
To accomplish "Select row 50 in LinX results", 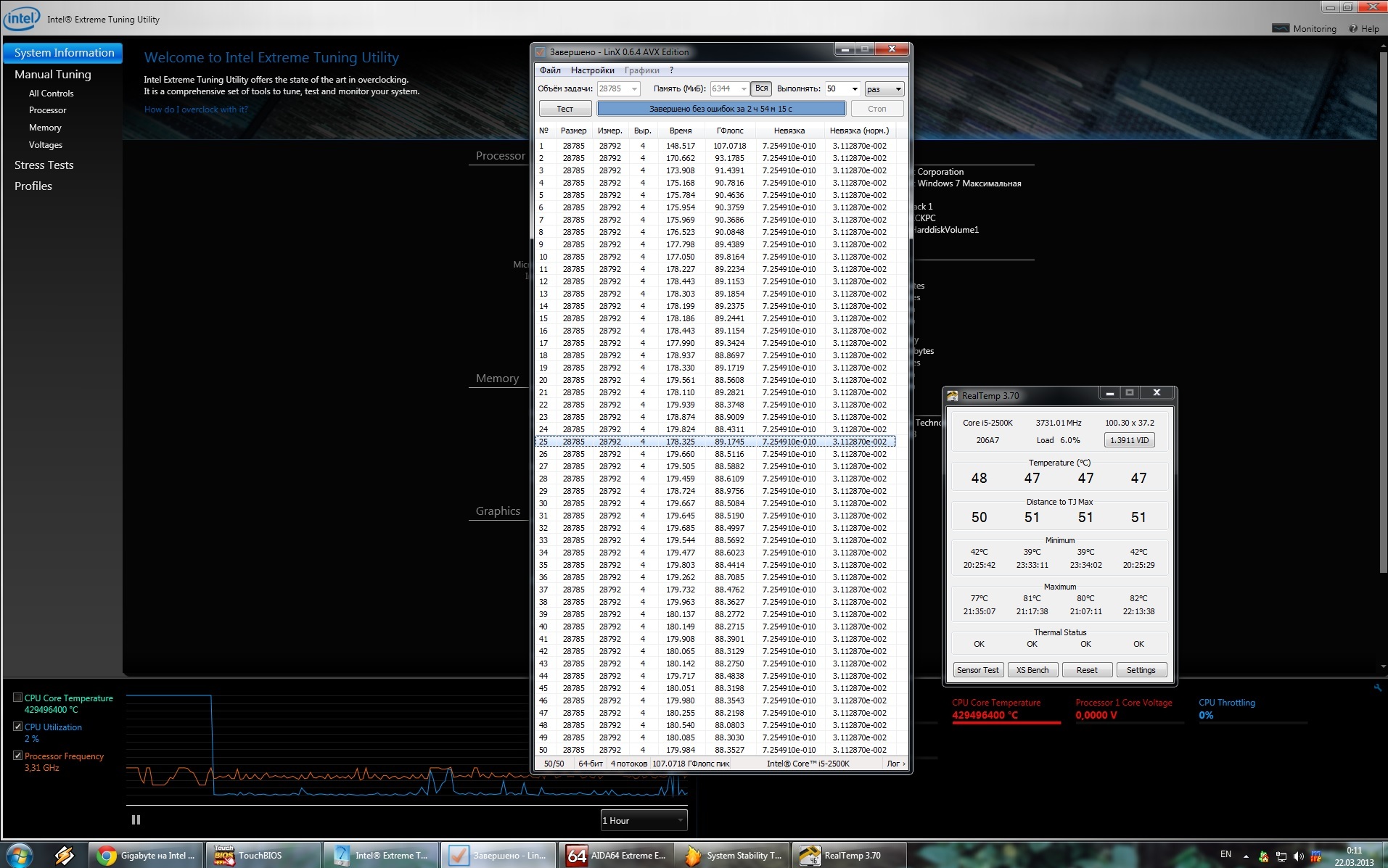I will tap(715, 750).
